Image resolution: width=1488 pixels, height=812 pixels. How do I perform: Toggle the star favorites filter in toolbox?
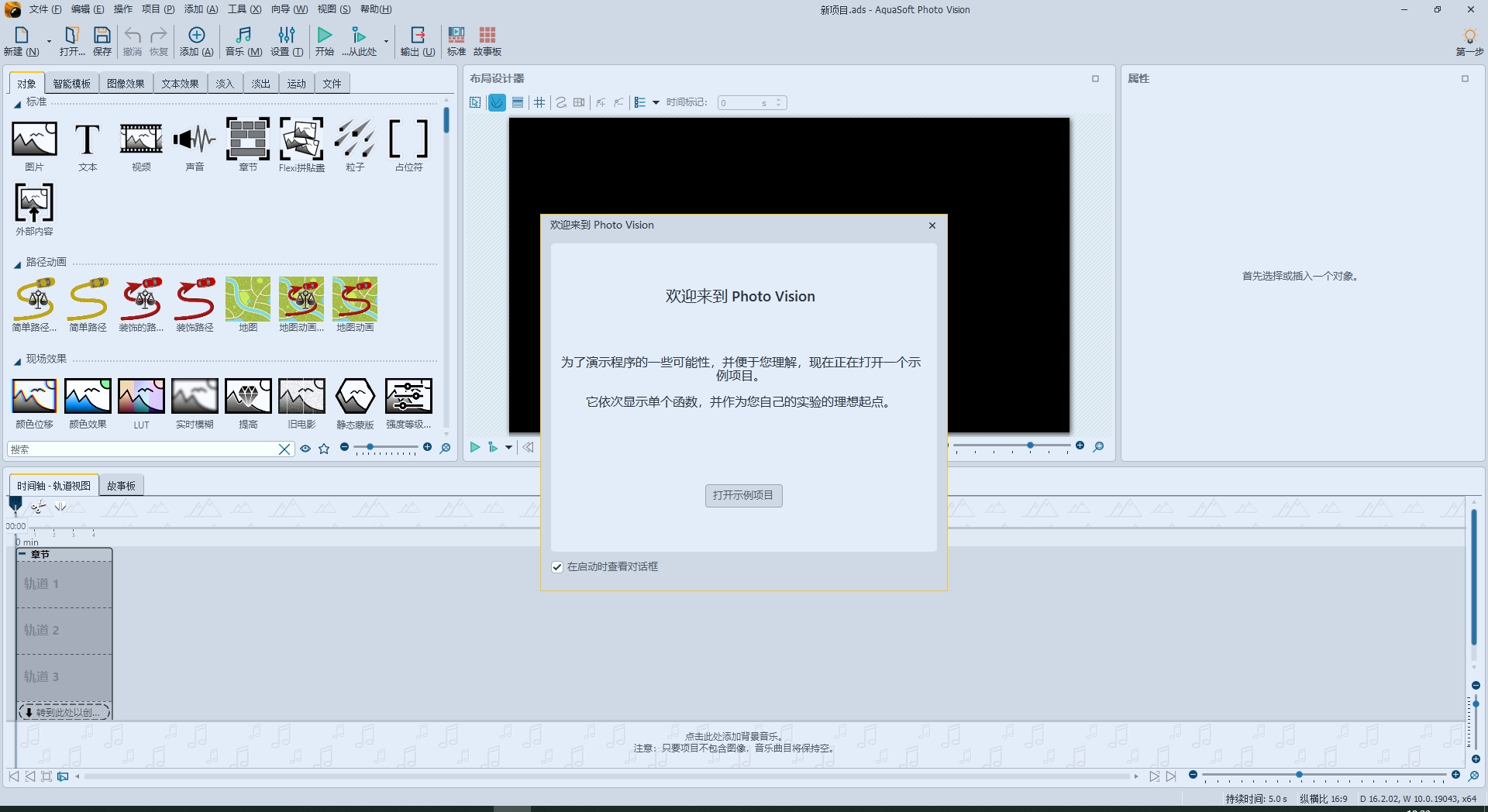pos(324,449)
